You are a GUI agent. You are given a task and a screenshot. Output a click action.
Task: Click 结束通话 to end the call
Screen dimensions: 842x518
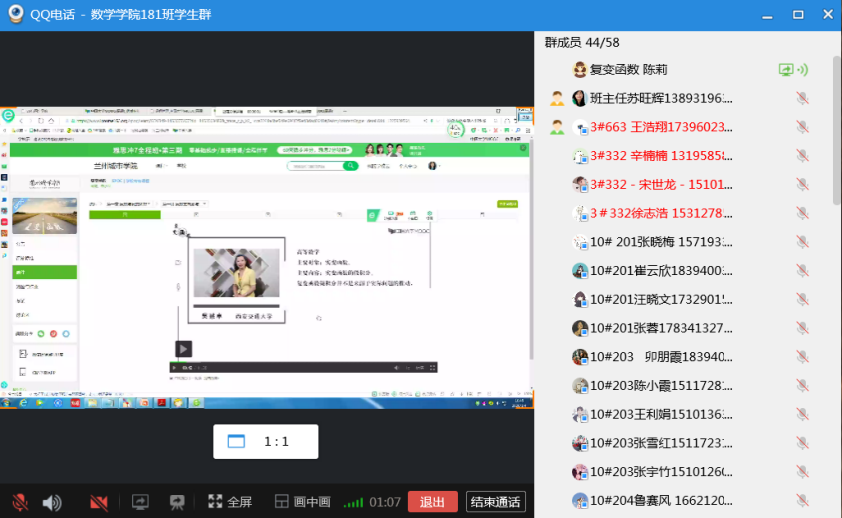click(495, 502)
